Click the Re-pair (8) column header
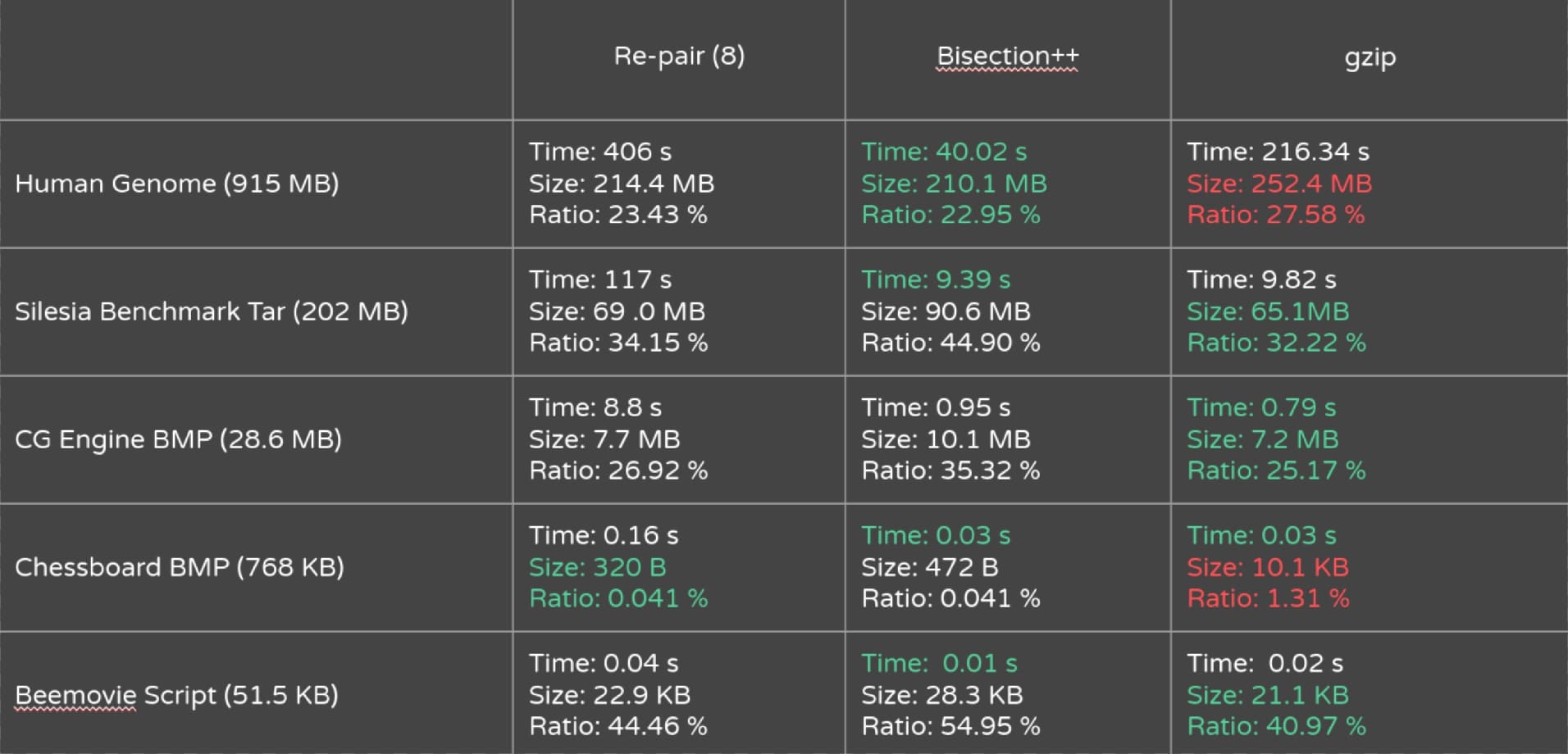Screen dimensions: 1568x754 point(679,56)
